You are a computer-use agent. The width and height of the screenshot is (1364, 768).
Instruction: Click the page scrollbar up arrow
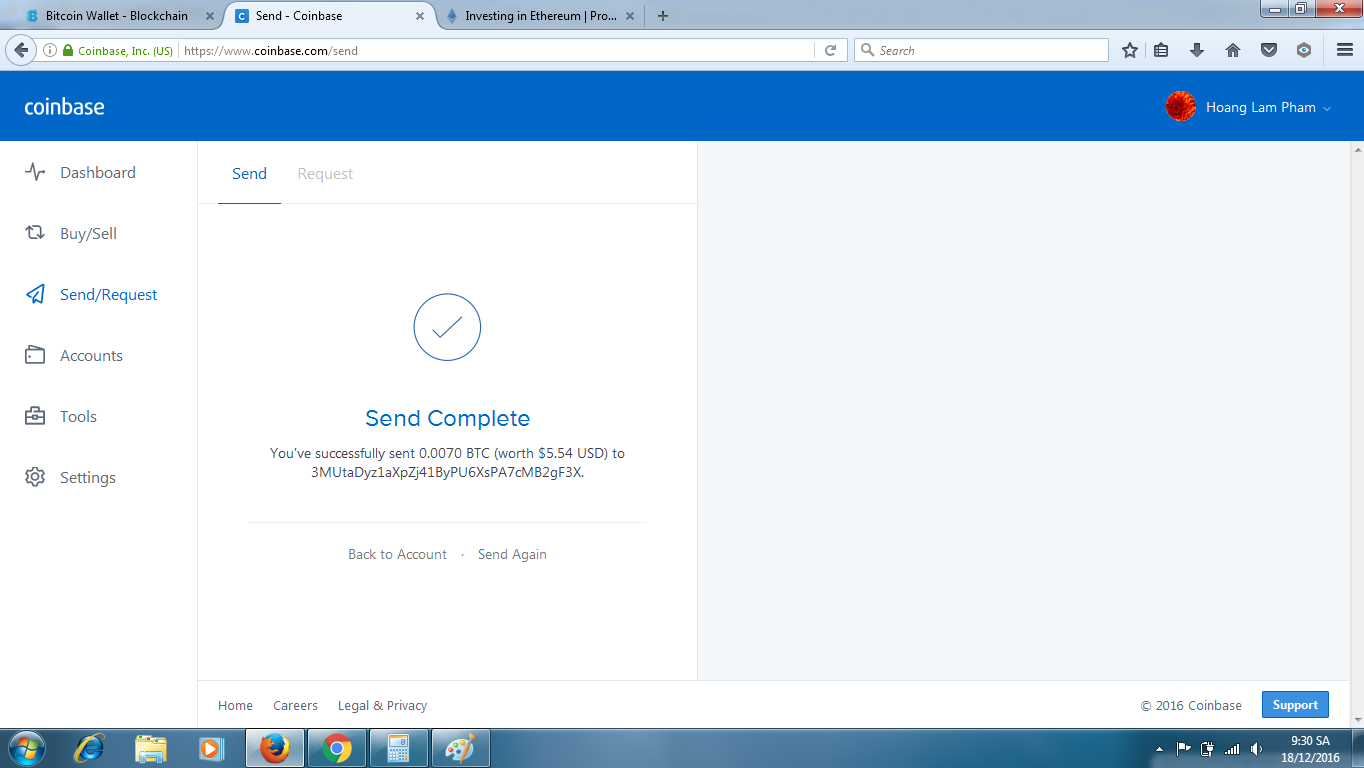tap(1357, 149)
